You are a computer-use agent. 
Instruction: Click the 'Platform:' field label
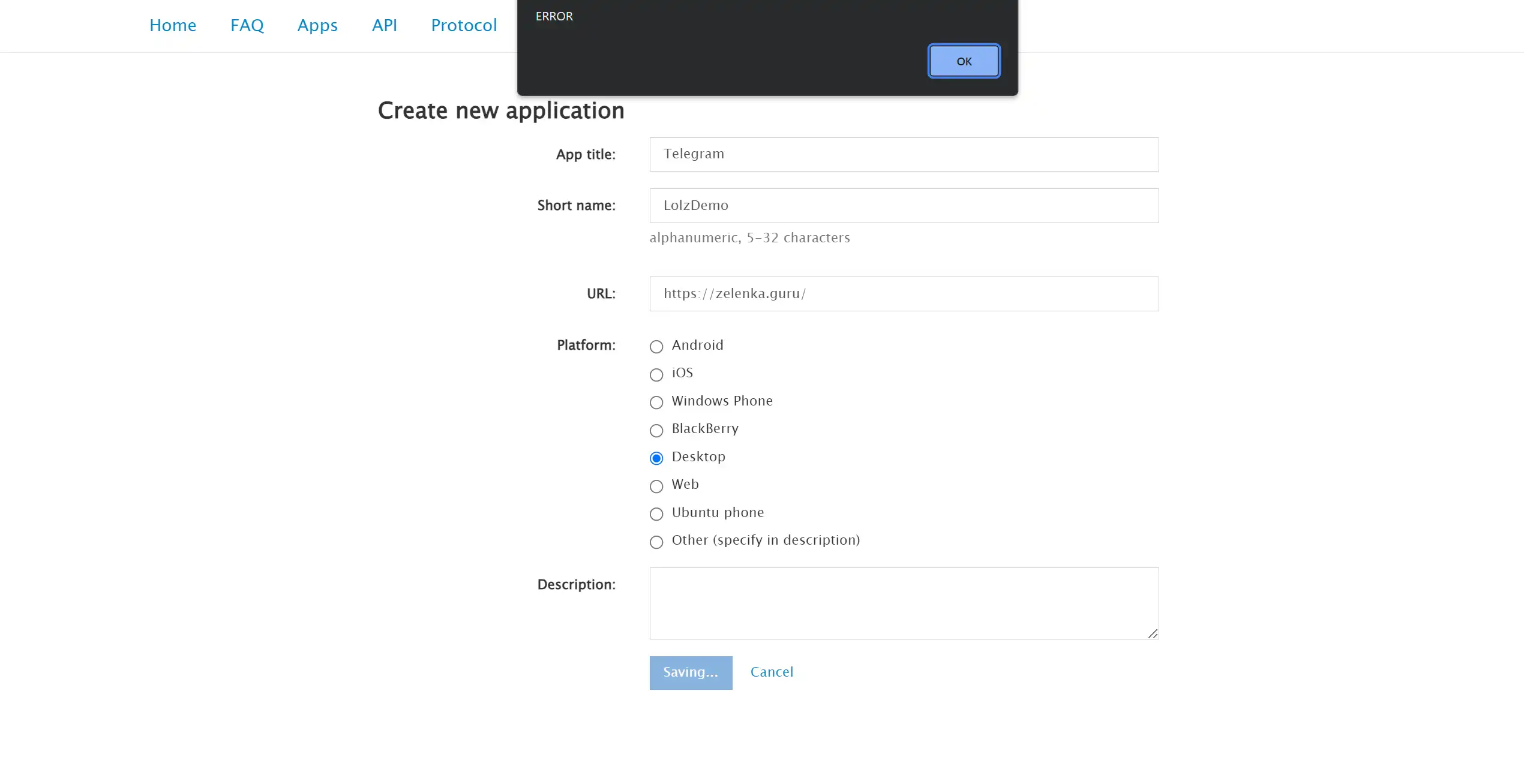coord(586,346)
